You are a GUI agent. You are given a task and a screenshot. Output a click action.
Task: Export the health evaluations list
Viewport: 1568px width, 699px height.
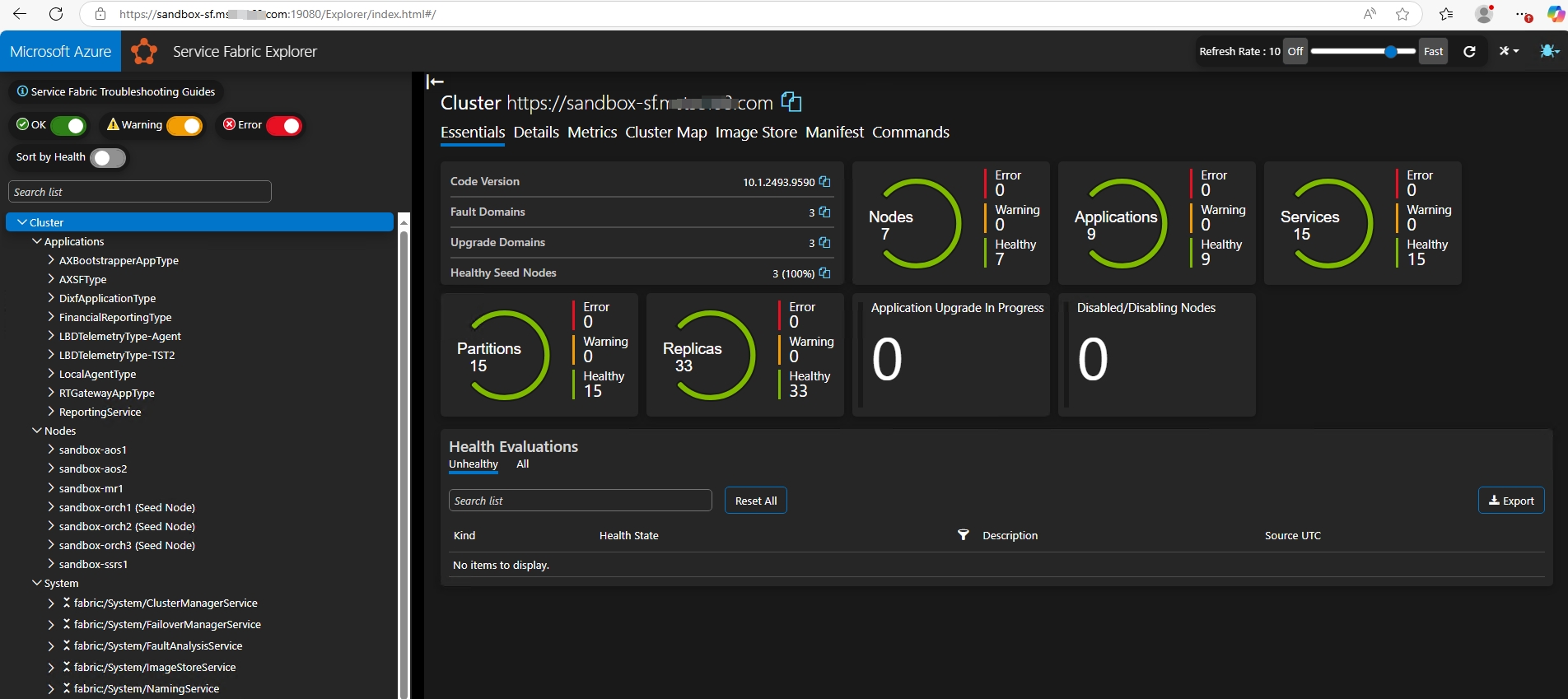click(x=1511, y=501)
